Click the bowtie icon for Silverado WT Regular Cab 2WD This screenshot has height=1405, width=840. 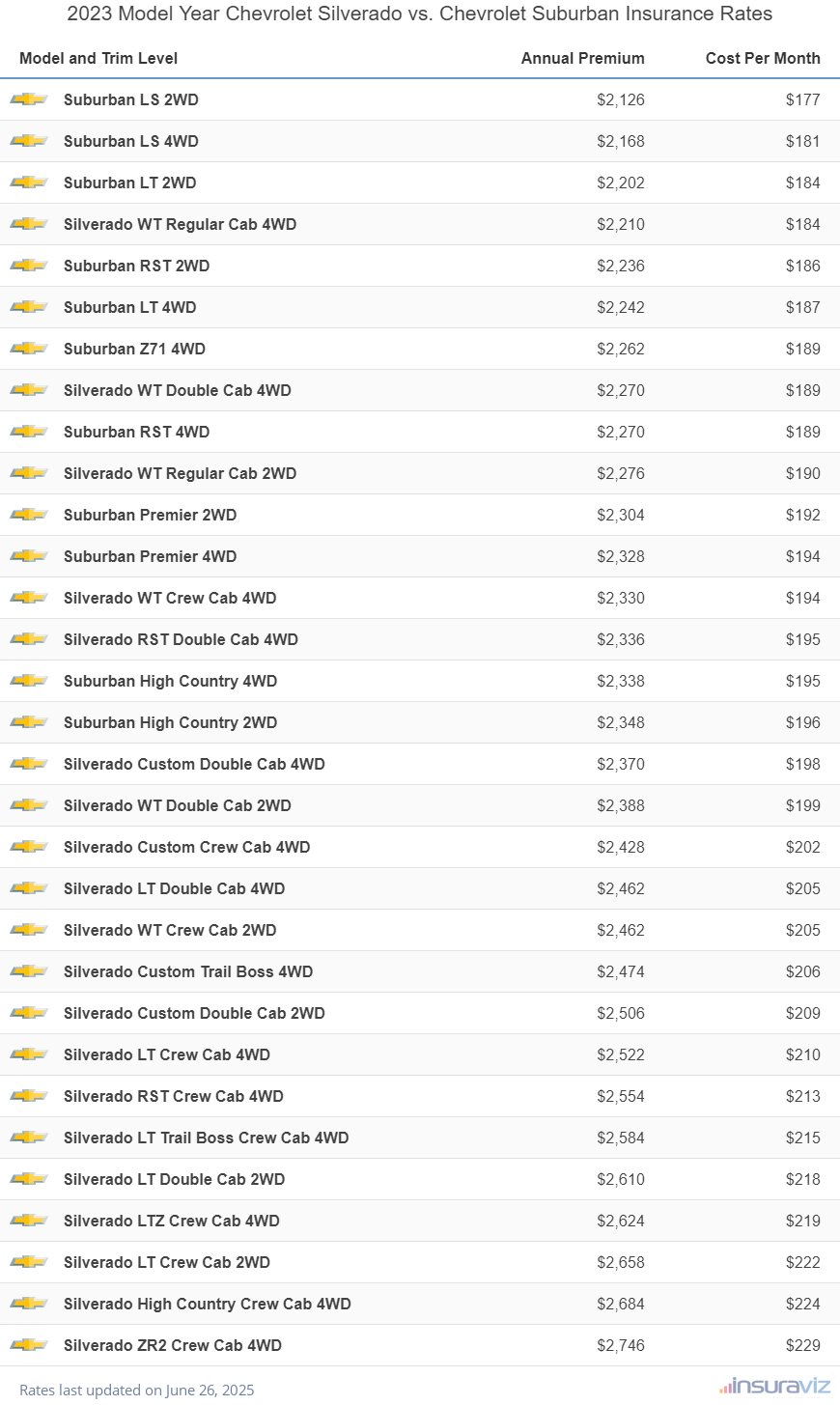tap(29, 473)
